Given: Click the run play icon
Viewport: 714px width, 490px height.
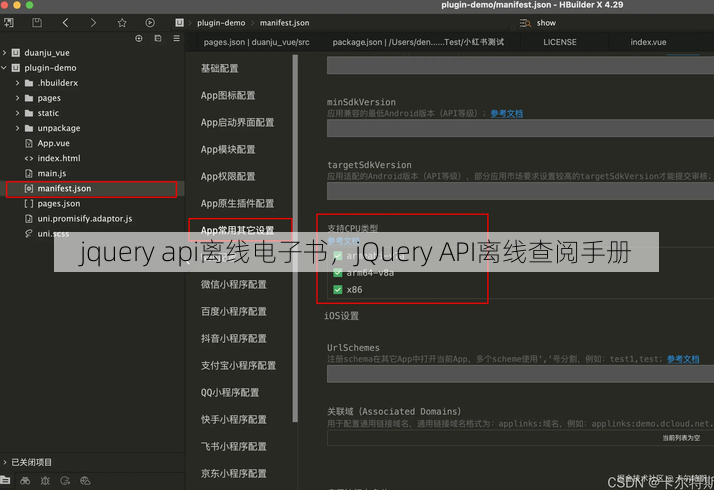Looking at the screenshot, I should pos(150,23).
